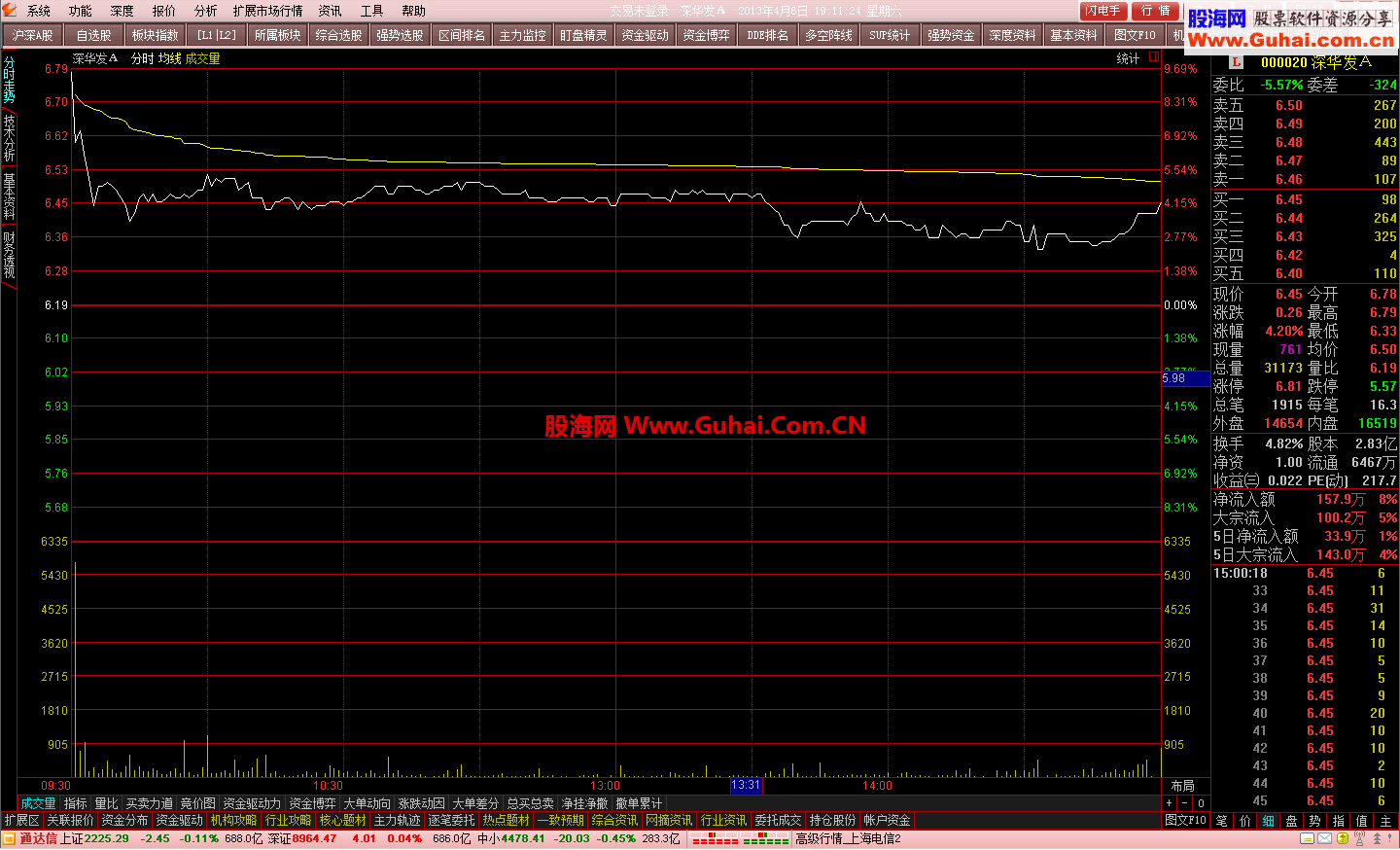1400x850 pixels.
Task: Click the red L marker icon beside 000020
Action: [x=1236, y=62]
